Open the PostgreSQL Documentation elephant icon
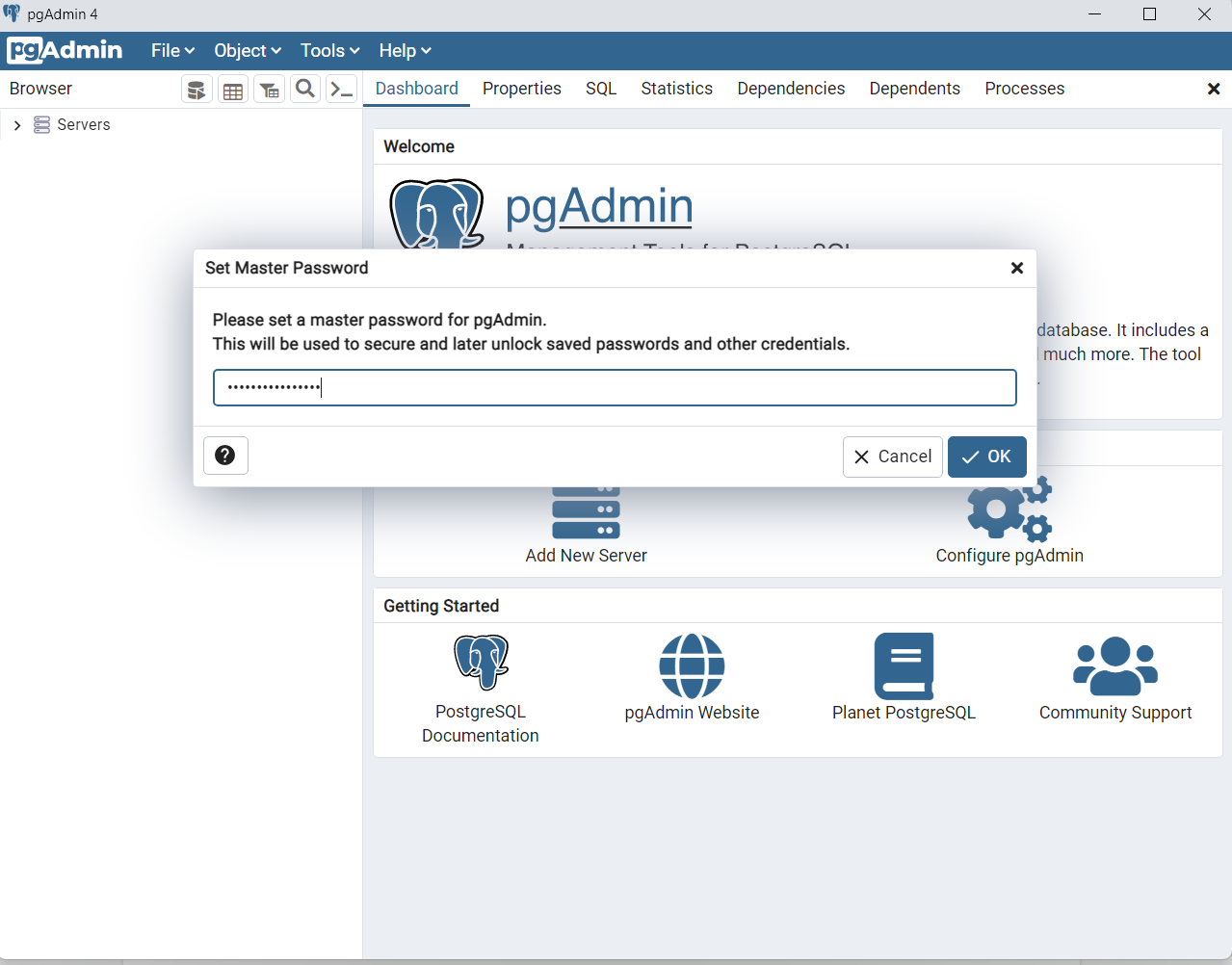 [481, 663]
